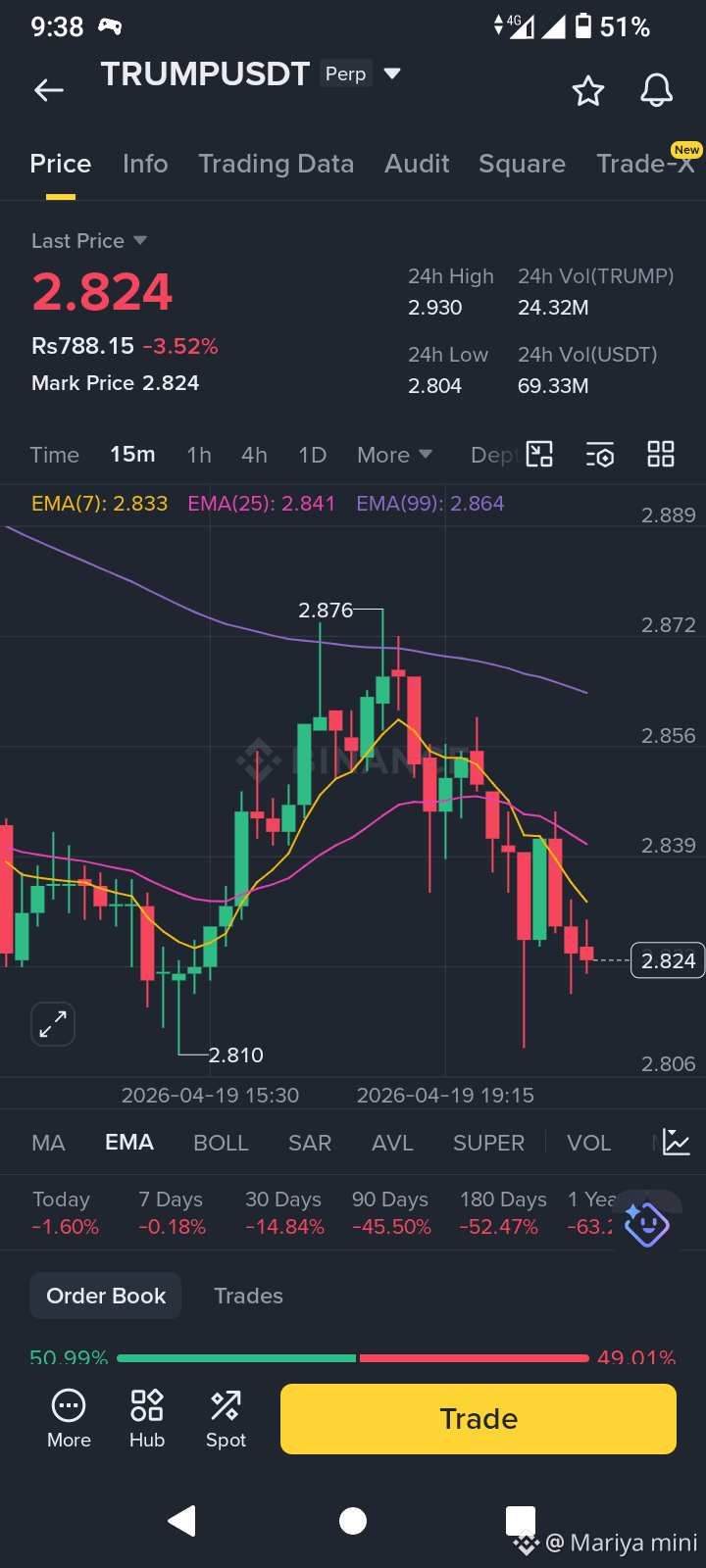Select the Order Book tab

pos(106,1296)
